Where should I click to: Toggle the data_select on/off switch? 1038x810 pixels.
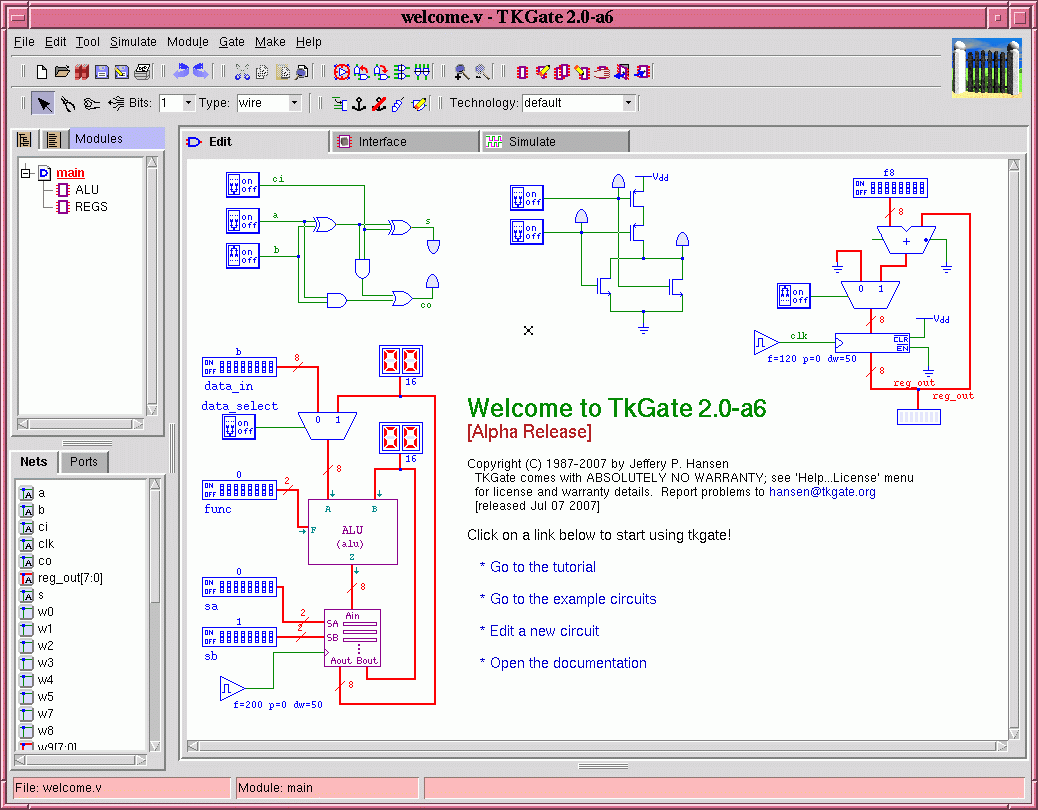click(x=240, y=427)
